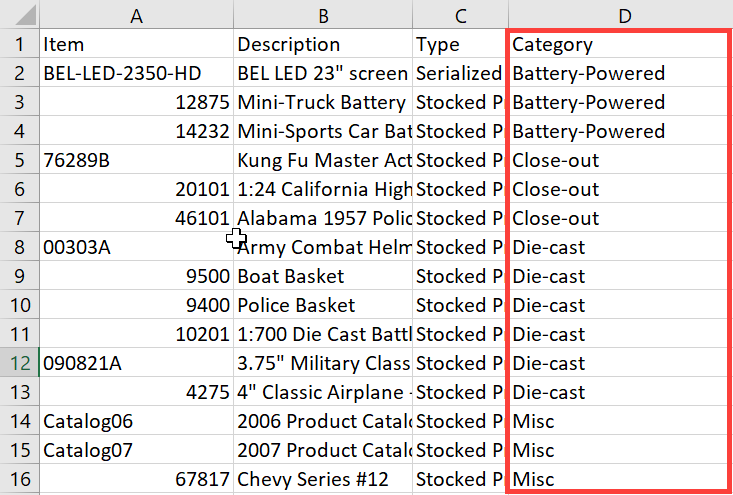Select column D header

[x=620, y=15]
